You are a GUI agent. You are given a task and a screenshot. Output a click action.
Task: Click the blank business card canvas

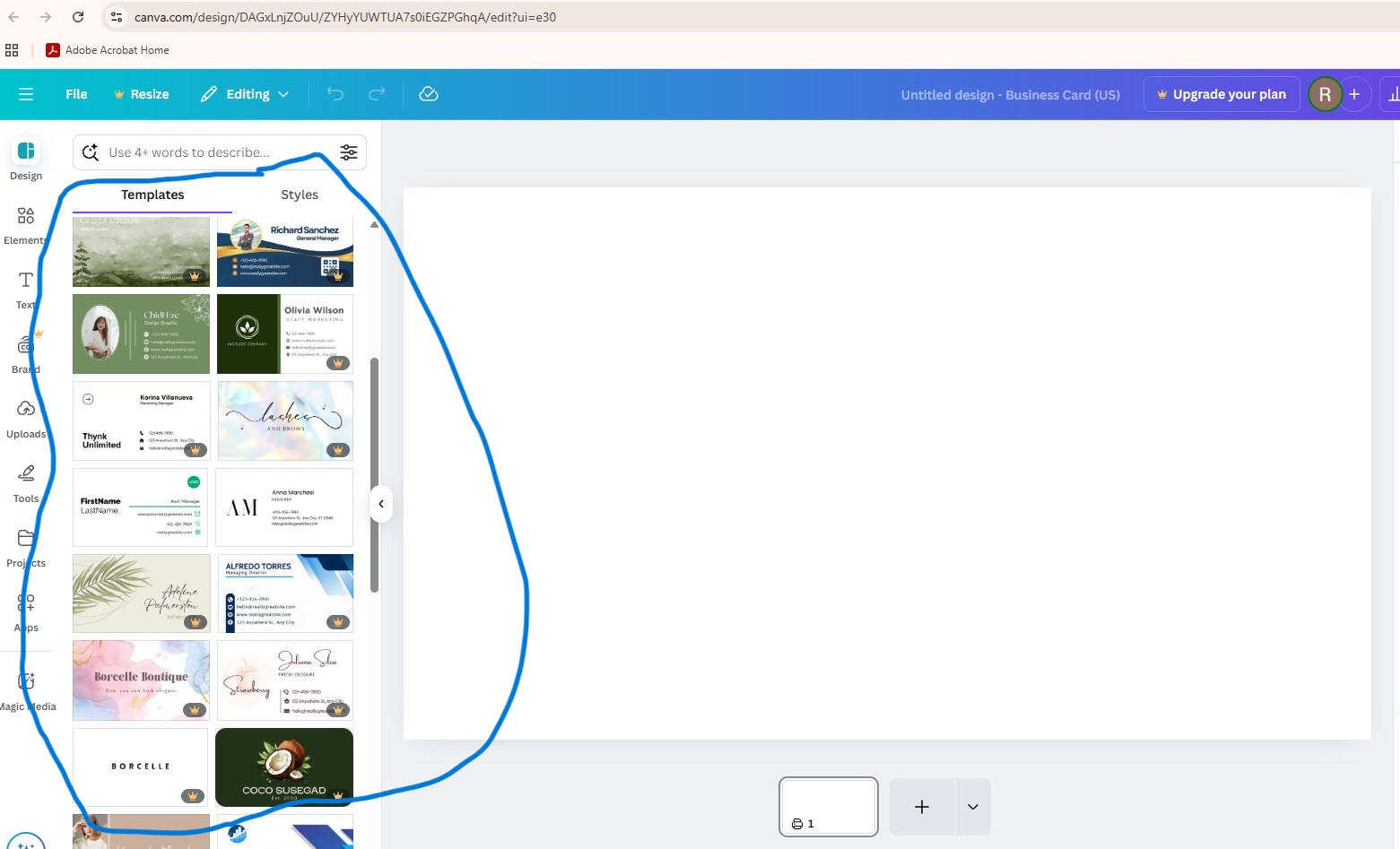coord(887,463)
